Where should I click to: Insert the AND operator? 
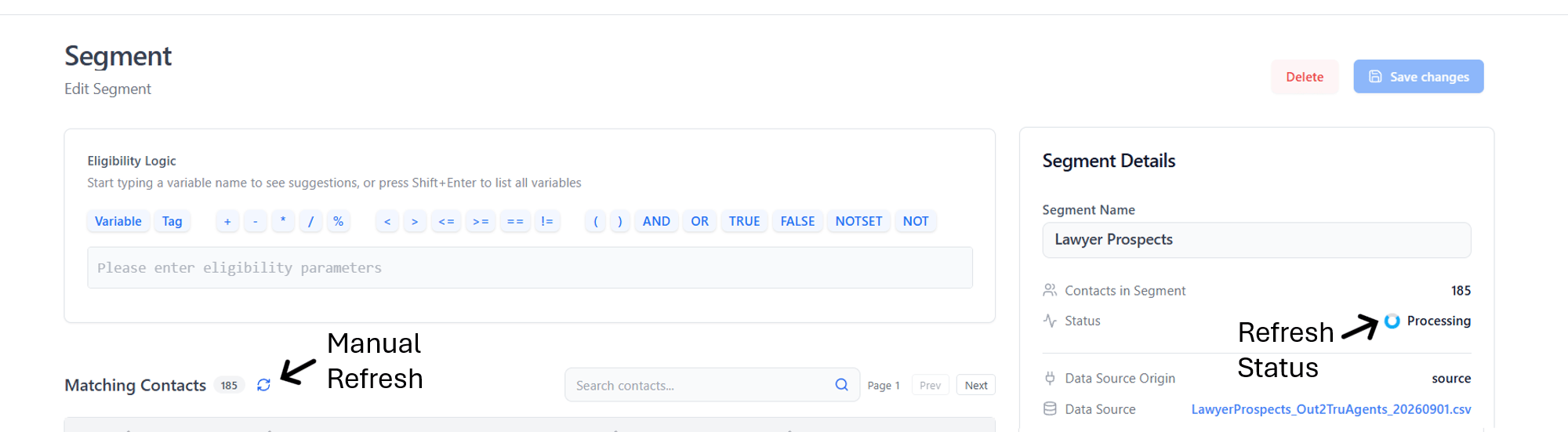click(656, 221)
